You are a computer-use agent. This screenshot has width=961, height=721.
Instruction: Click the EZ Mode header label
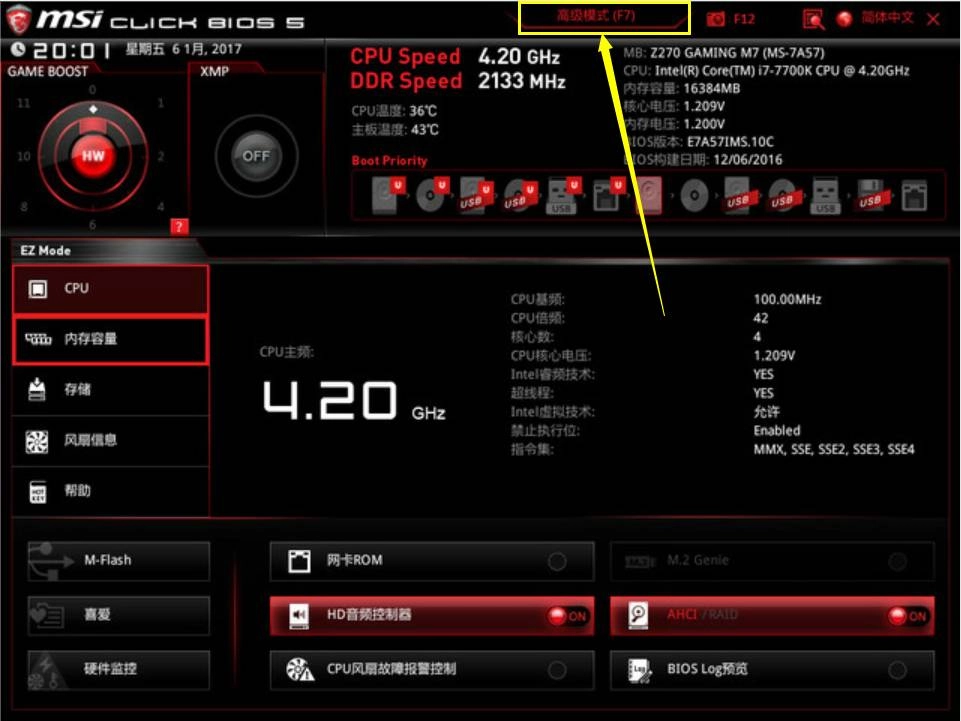click(45, 251)
